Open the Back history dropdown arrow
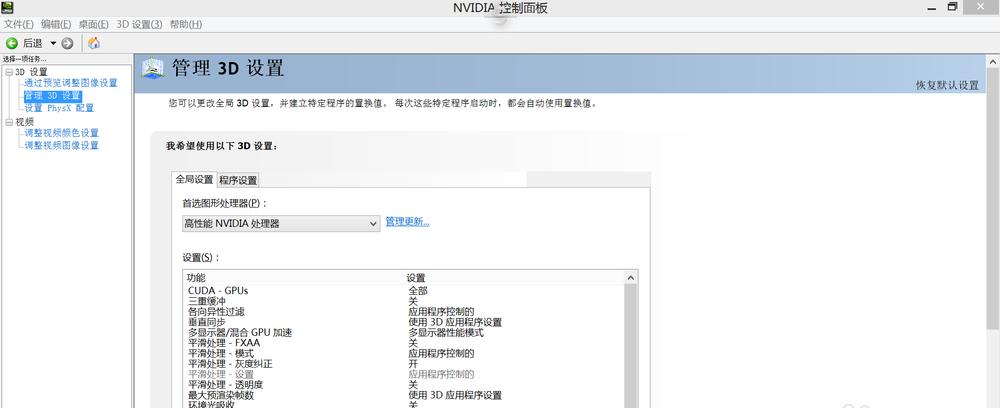 (54, 43)
